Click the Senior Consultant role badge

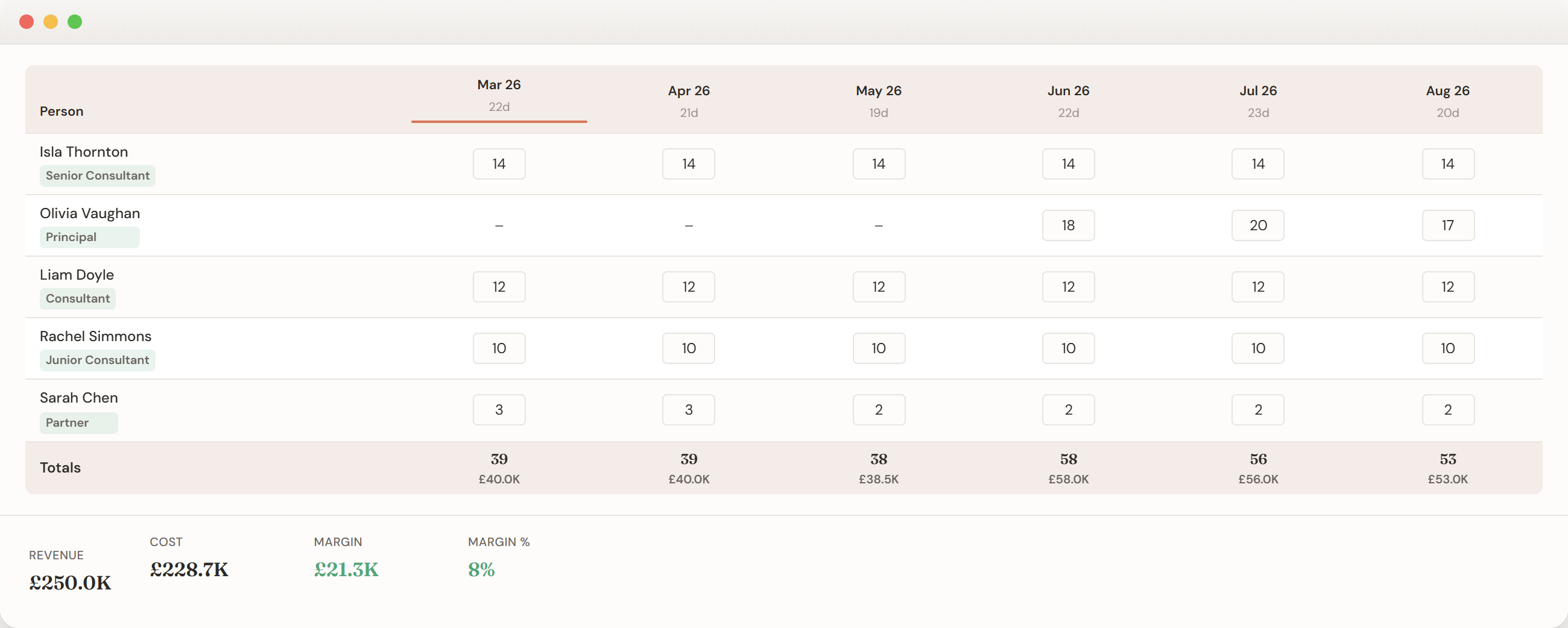(97, 175)
